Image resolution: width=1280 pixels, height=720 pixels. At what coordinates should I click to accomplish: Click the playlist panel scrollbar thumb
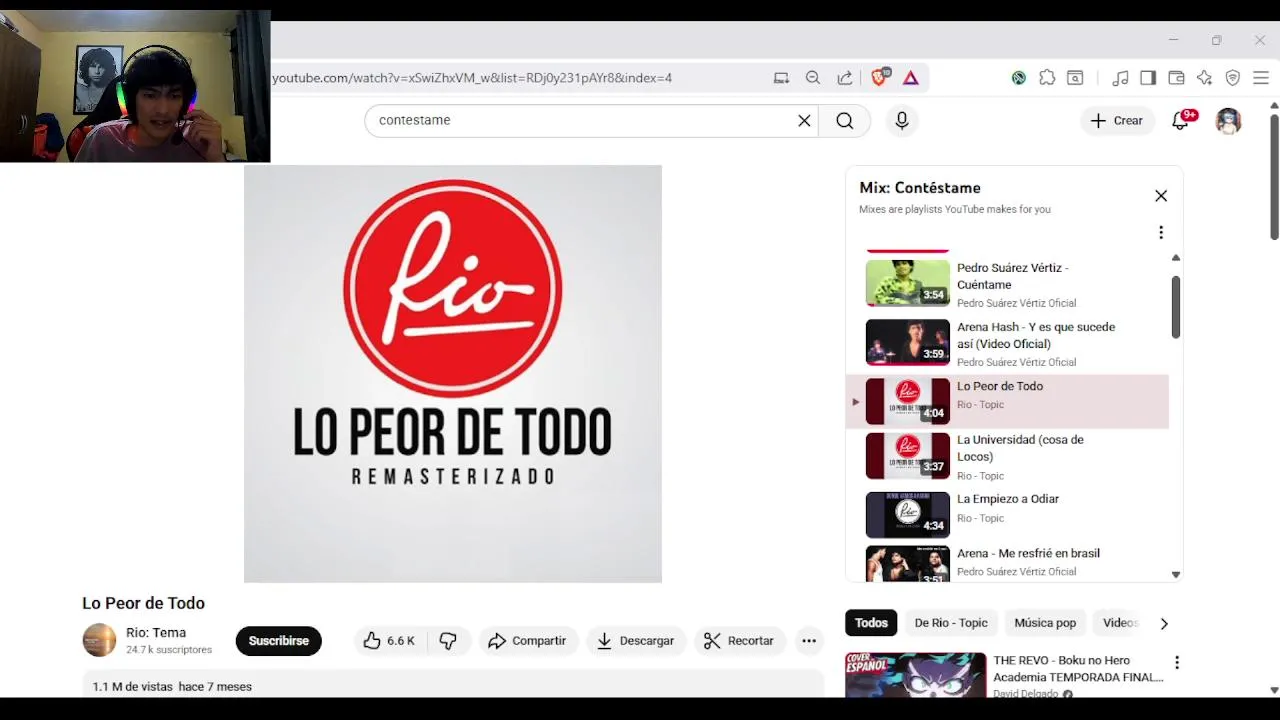(1176, 307)
